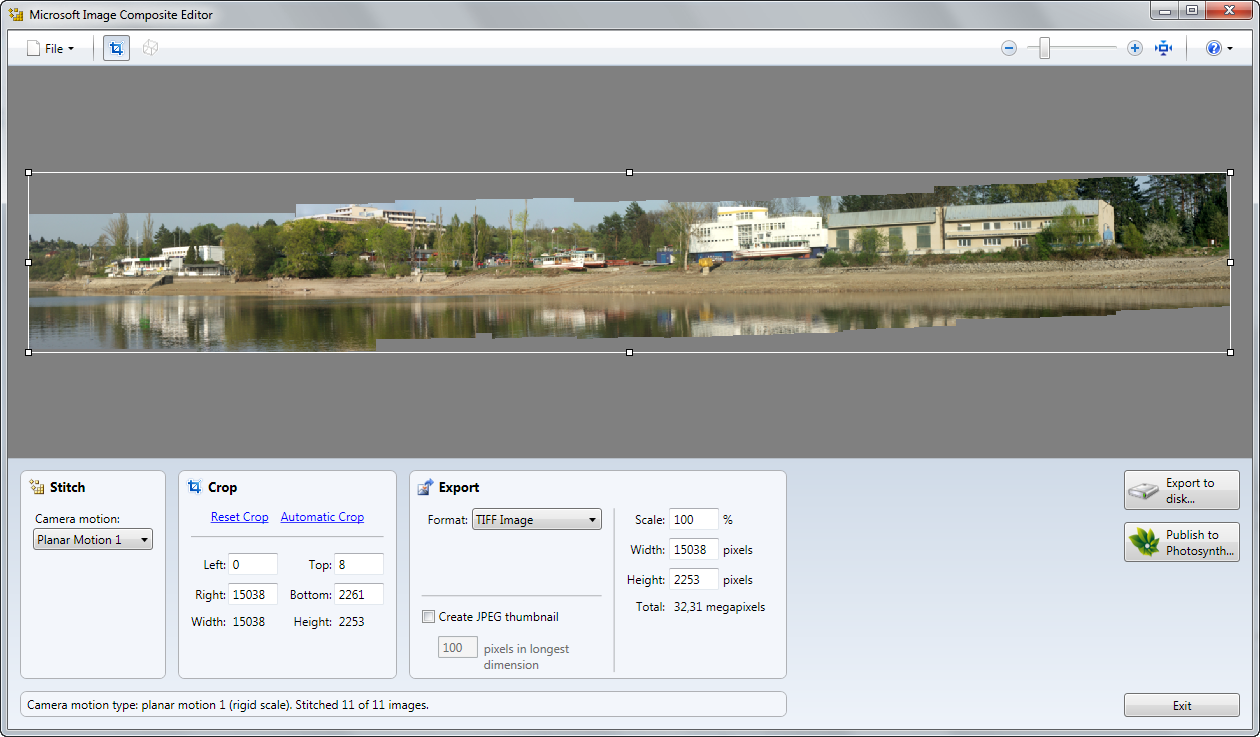Enable the Create JPEG thumbnail checkbox
This screenshot has height=737, width=1260.
click(x=429, y=617)
